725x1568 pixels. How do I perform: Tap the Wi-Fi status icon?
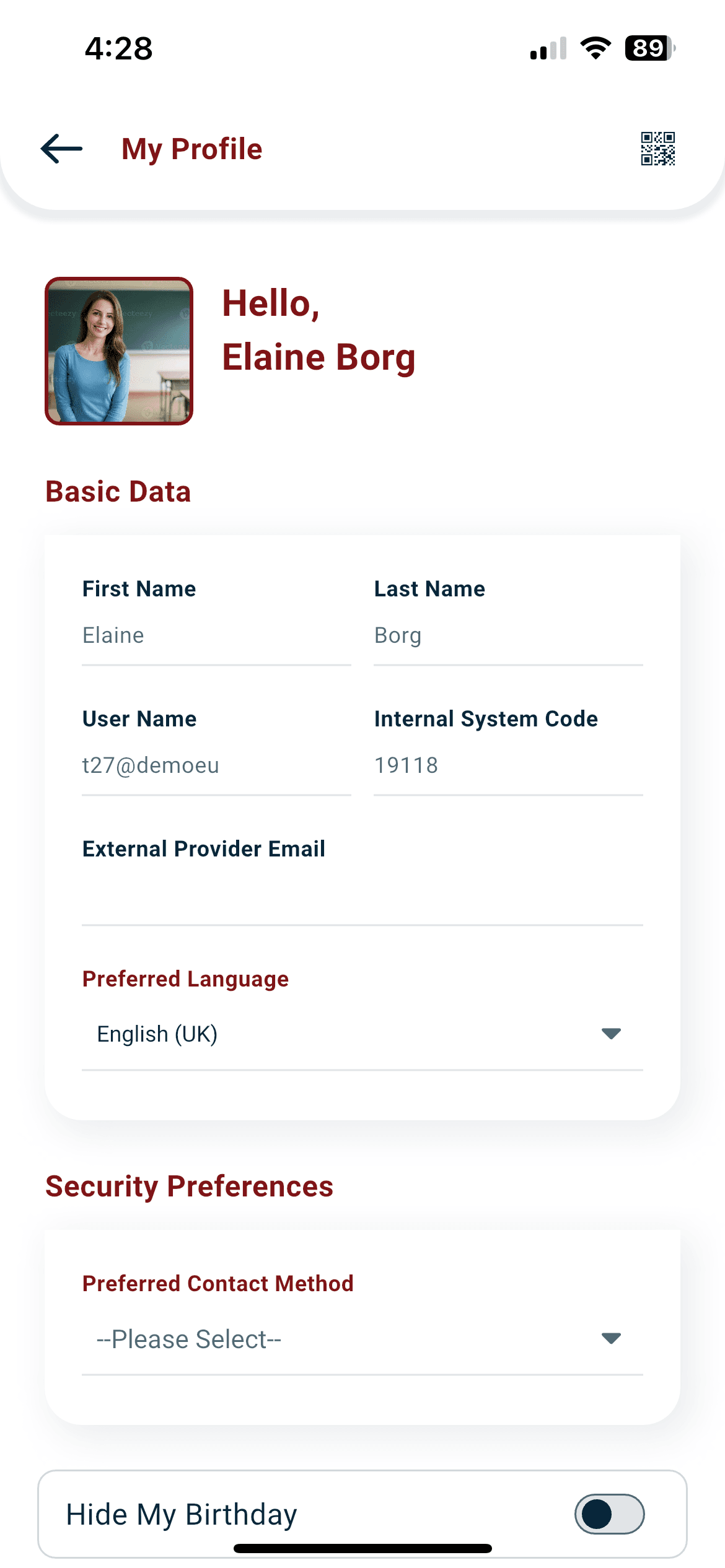point(595,48)
